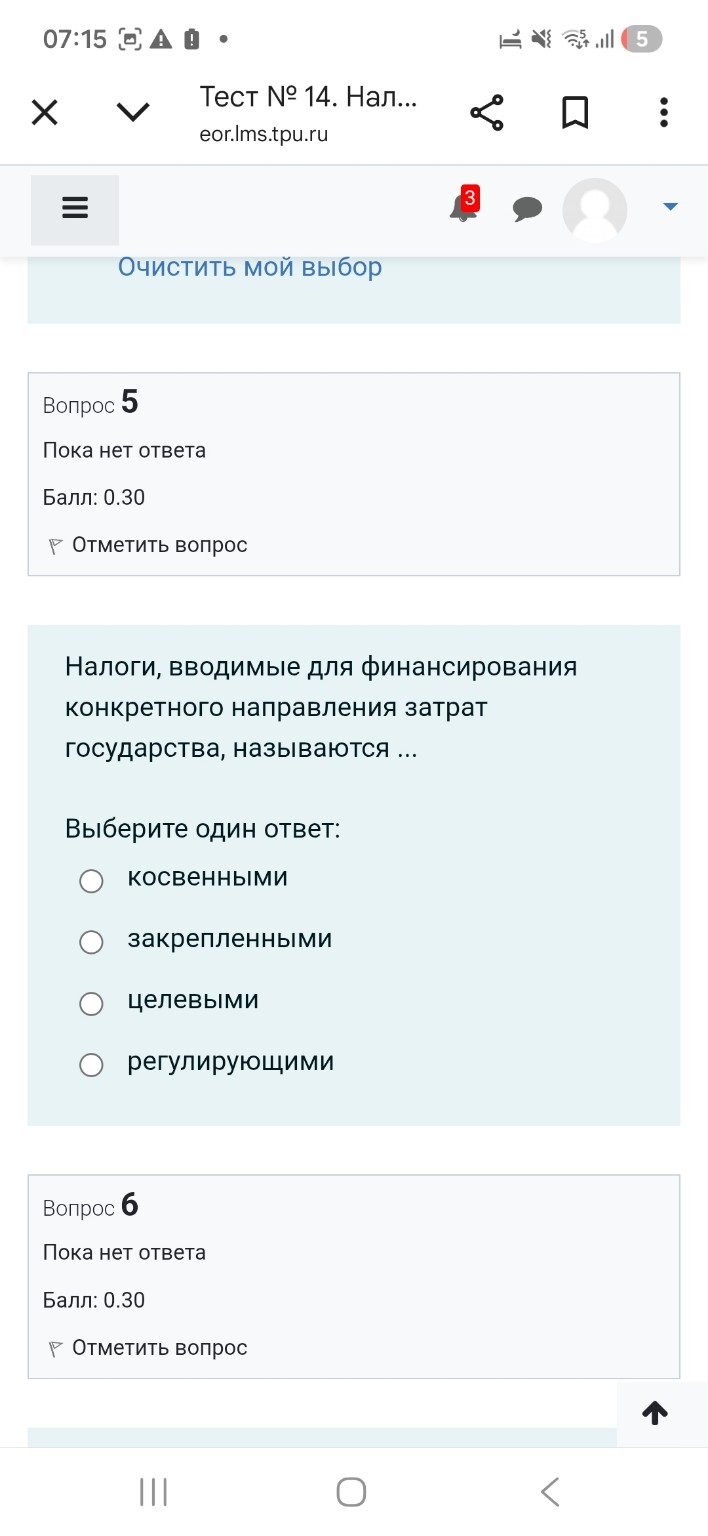Tap the battery level indicator in the status bar
The height and width of the screenshot is (1536, 708).
click(640, 39)
